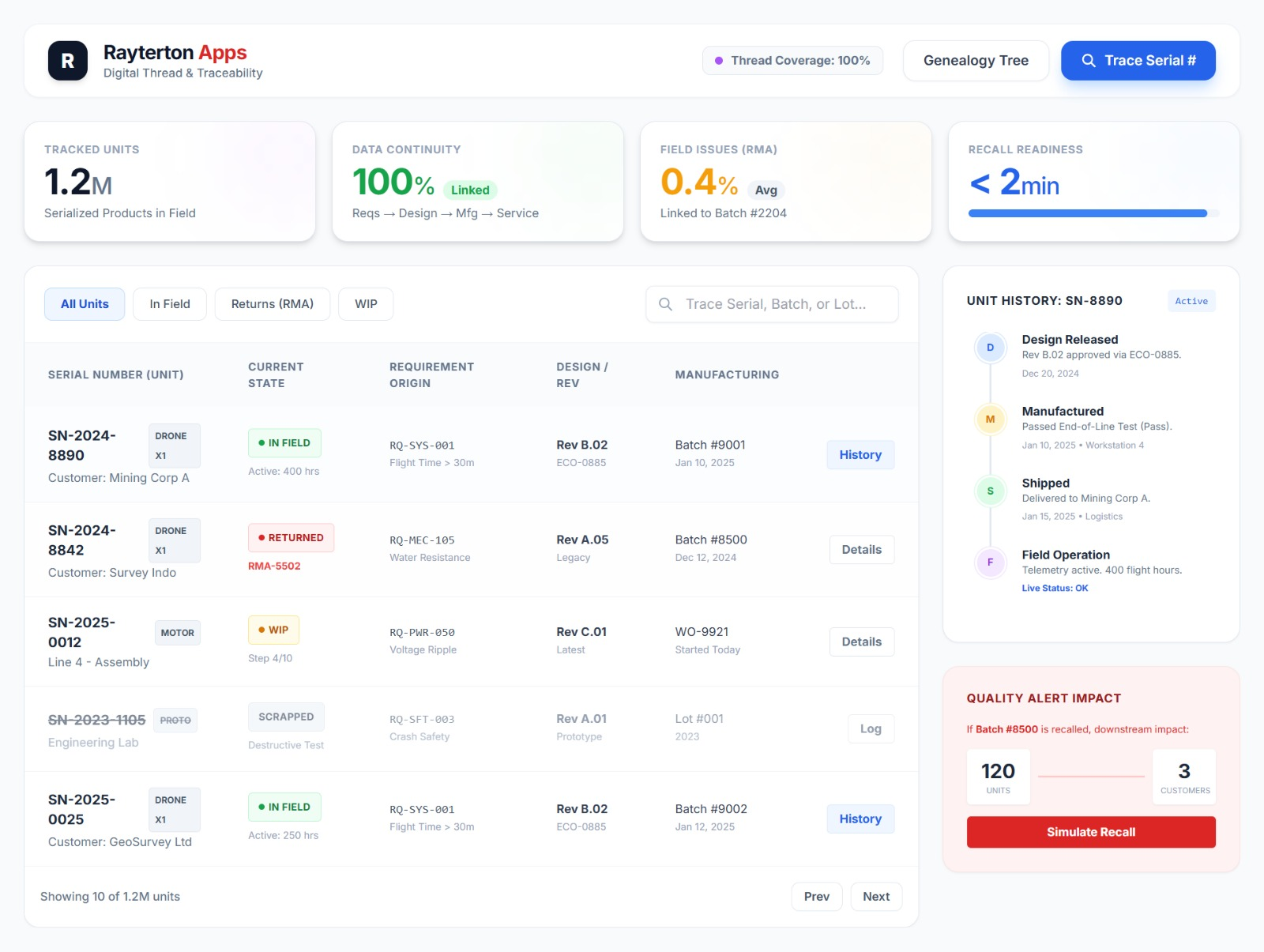Select the All Units tab
1264x952 pixels.
click(x=85, y=304)
